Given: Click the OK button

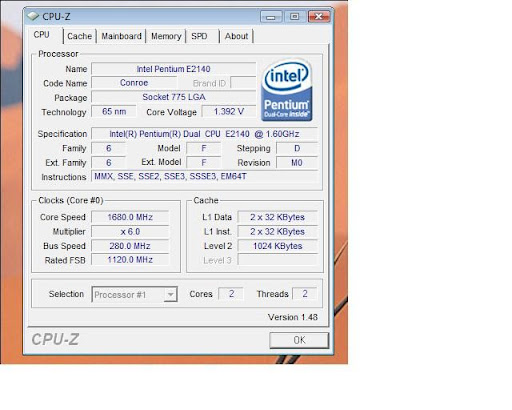Looking at the screenshot, I should point(299,340).
